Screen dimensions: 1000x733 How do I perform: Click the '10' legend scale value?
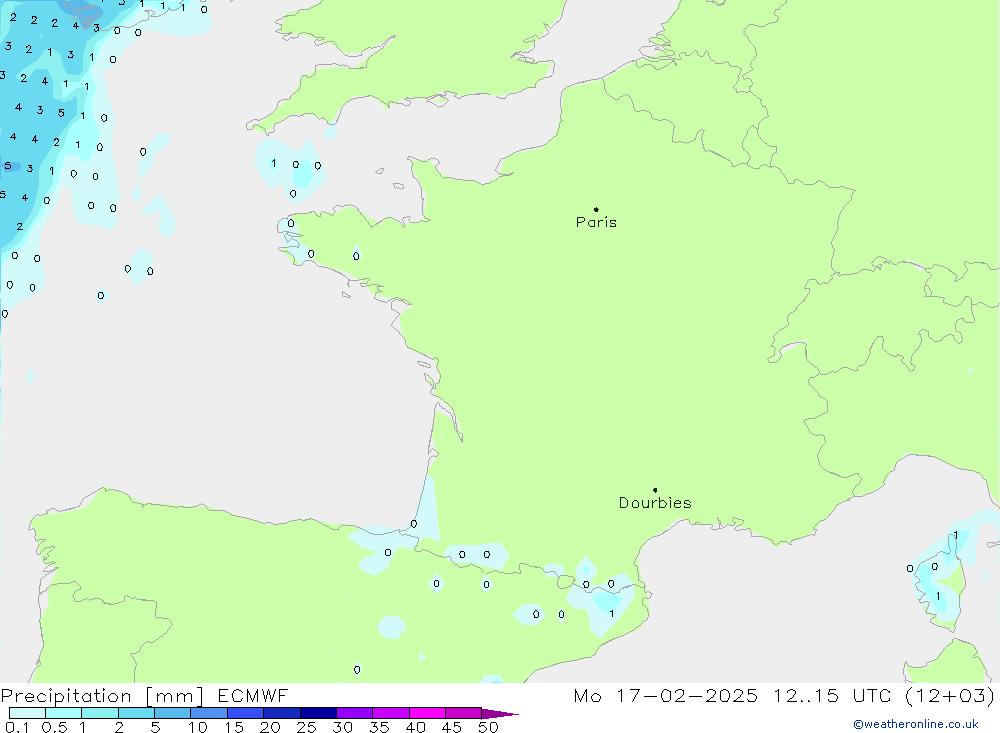point(198,727)
